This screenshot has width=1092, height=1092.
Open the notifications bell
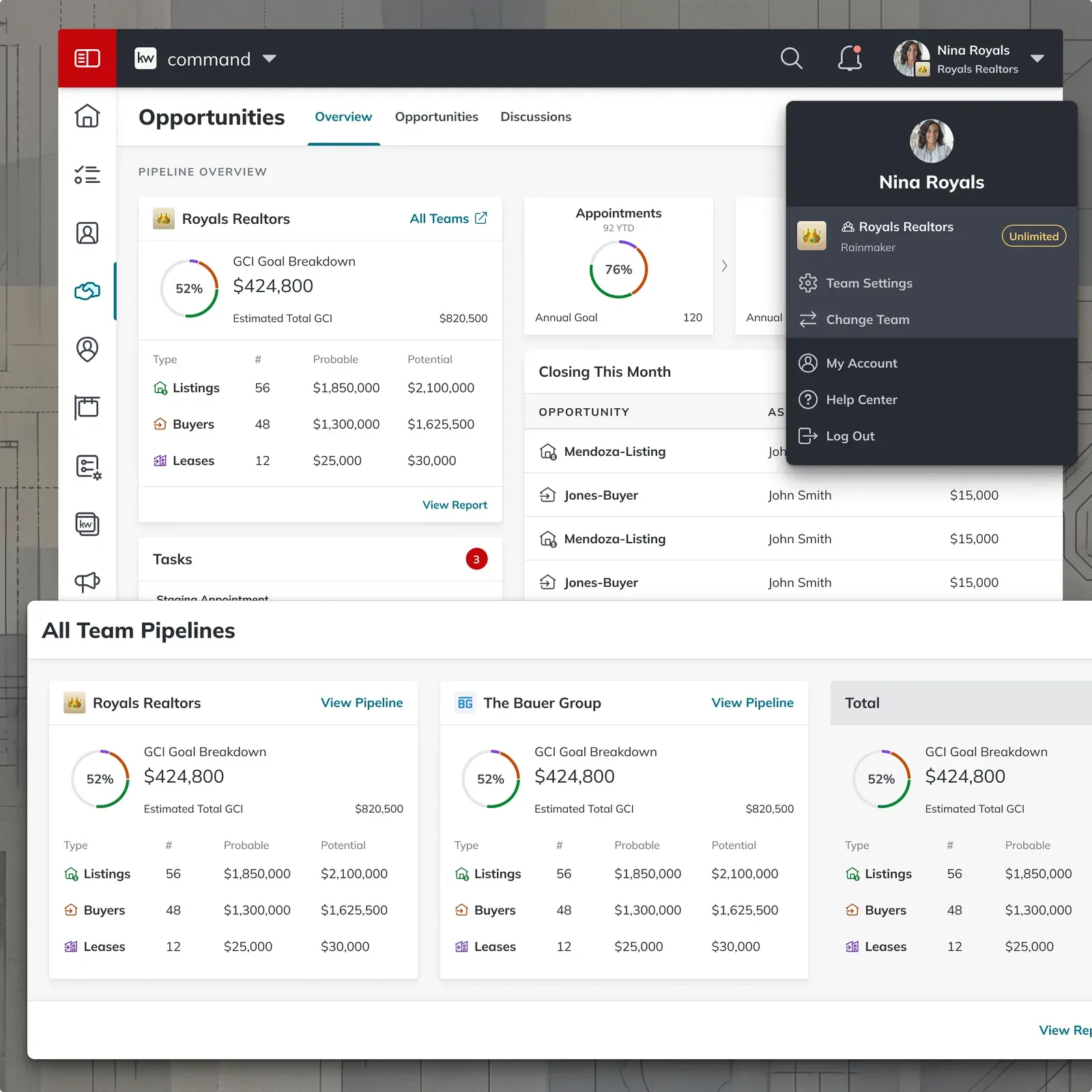pos(850,58)
